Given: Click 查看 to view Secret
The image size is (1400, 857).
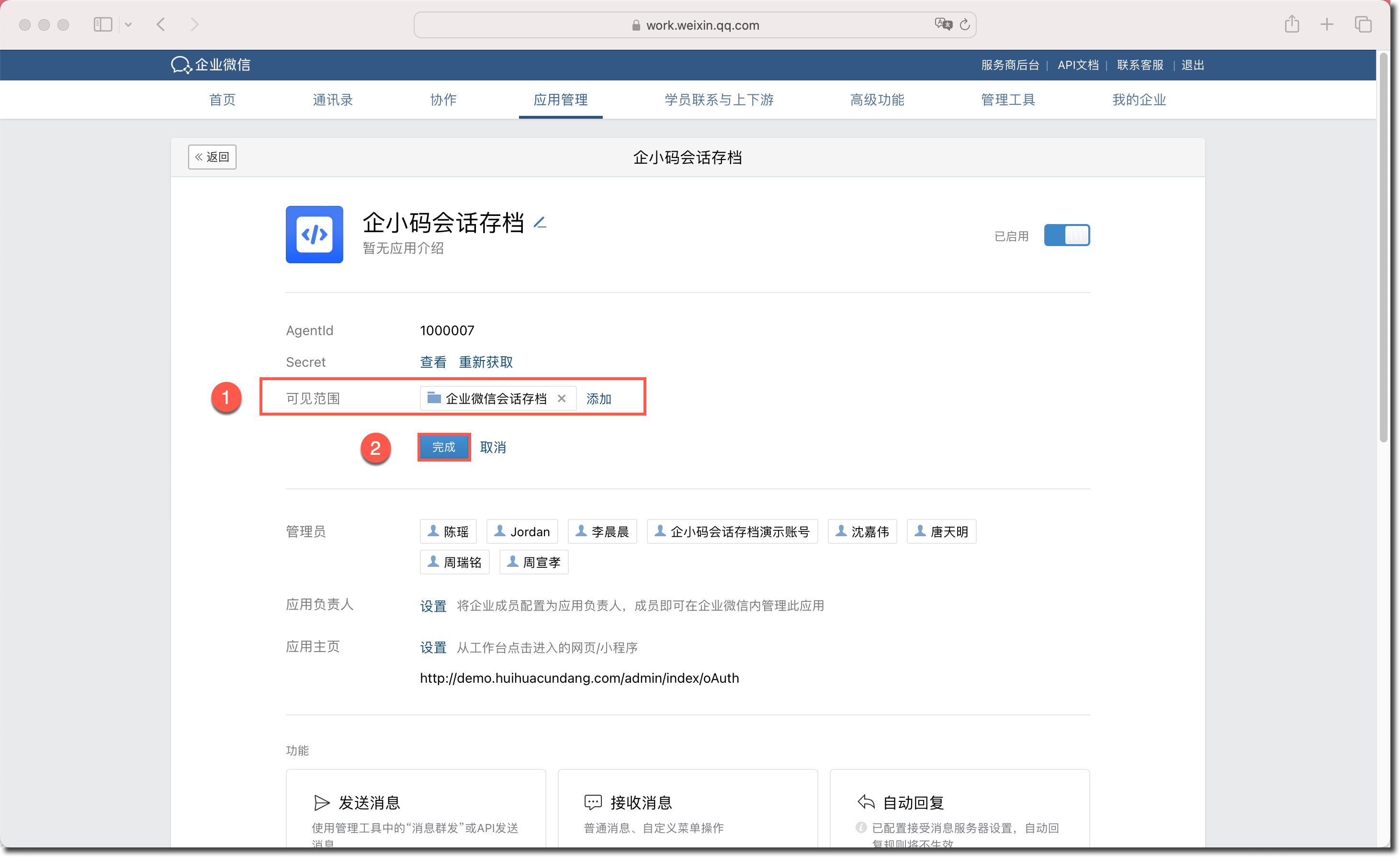Looking at the screenshot, I should click(x=433, y=362).
